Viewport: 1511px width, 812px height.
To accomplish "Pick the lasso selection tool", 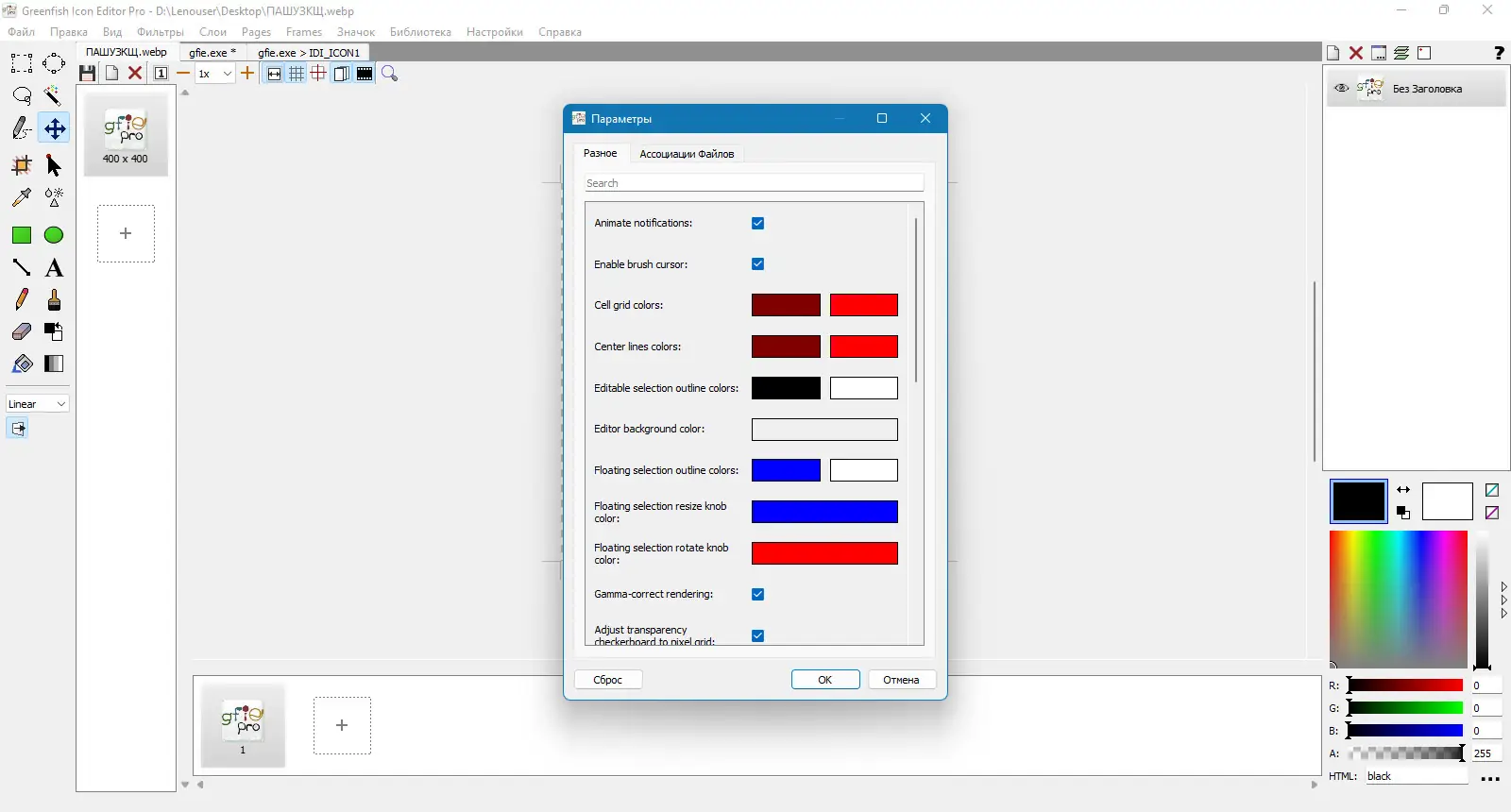I will 22,96.
